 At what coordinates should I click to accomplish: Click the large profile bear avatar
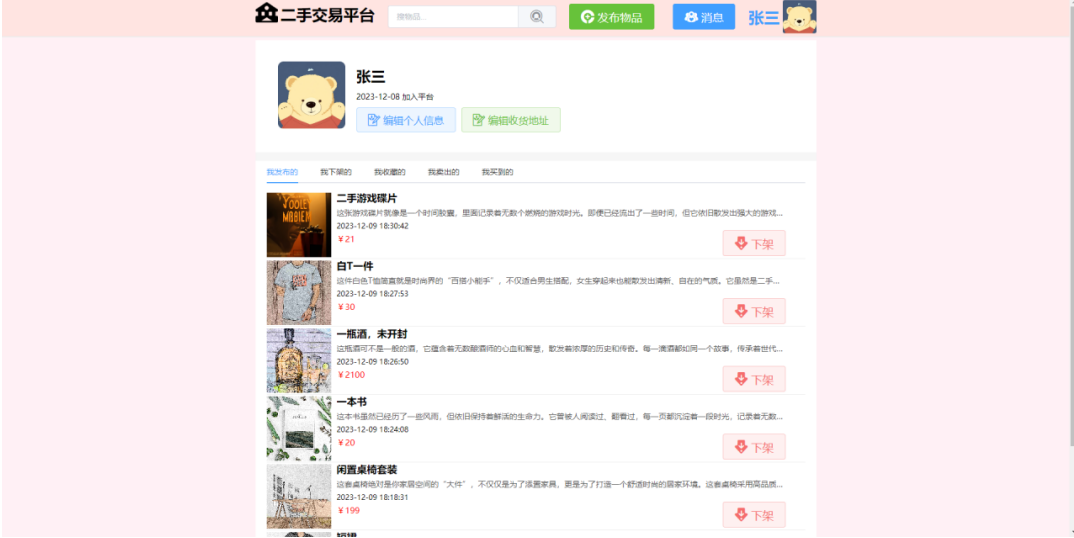312,95
